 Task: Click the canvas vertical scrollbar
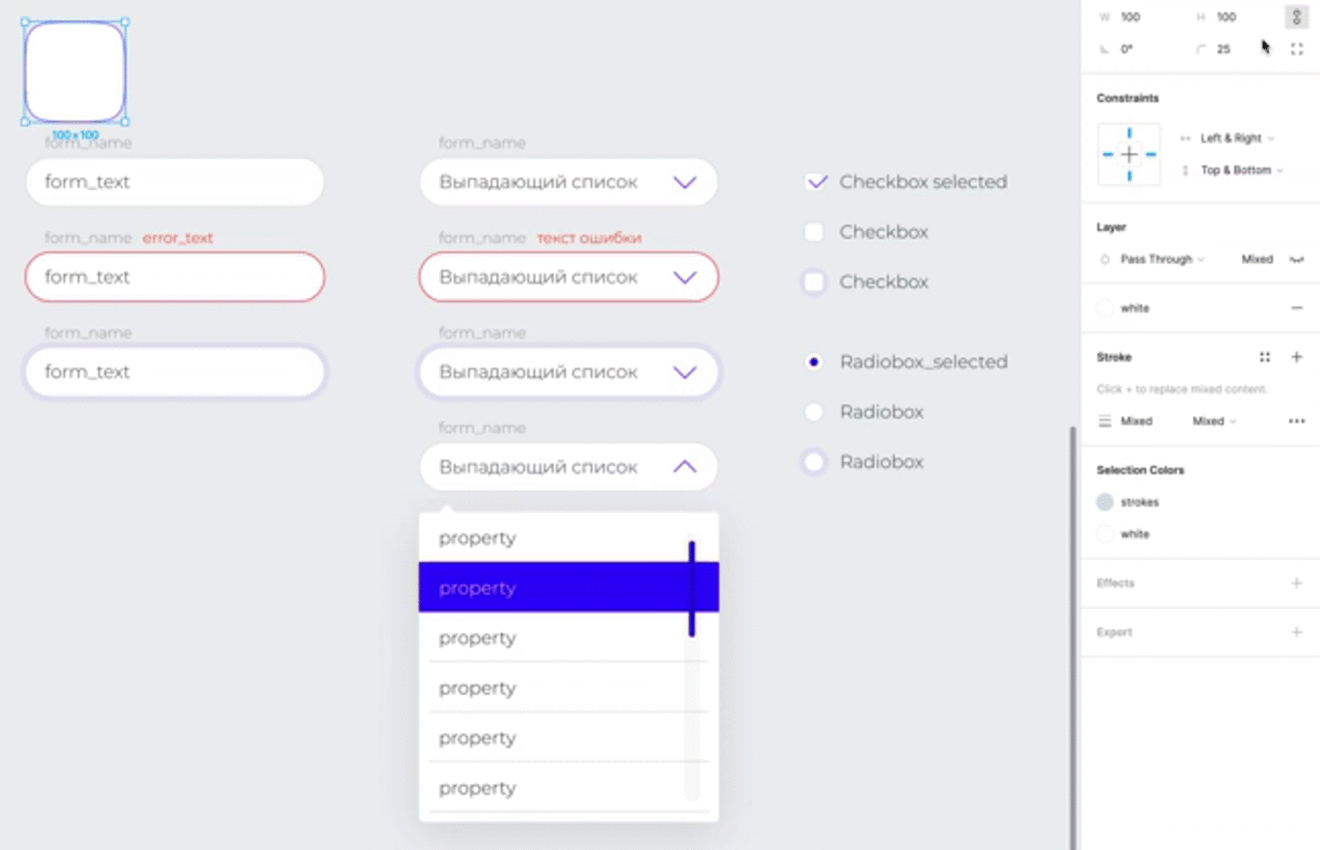(x=1074, y=636)
